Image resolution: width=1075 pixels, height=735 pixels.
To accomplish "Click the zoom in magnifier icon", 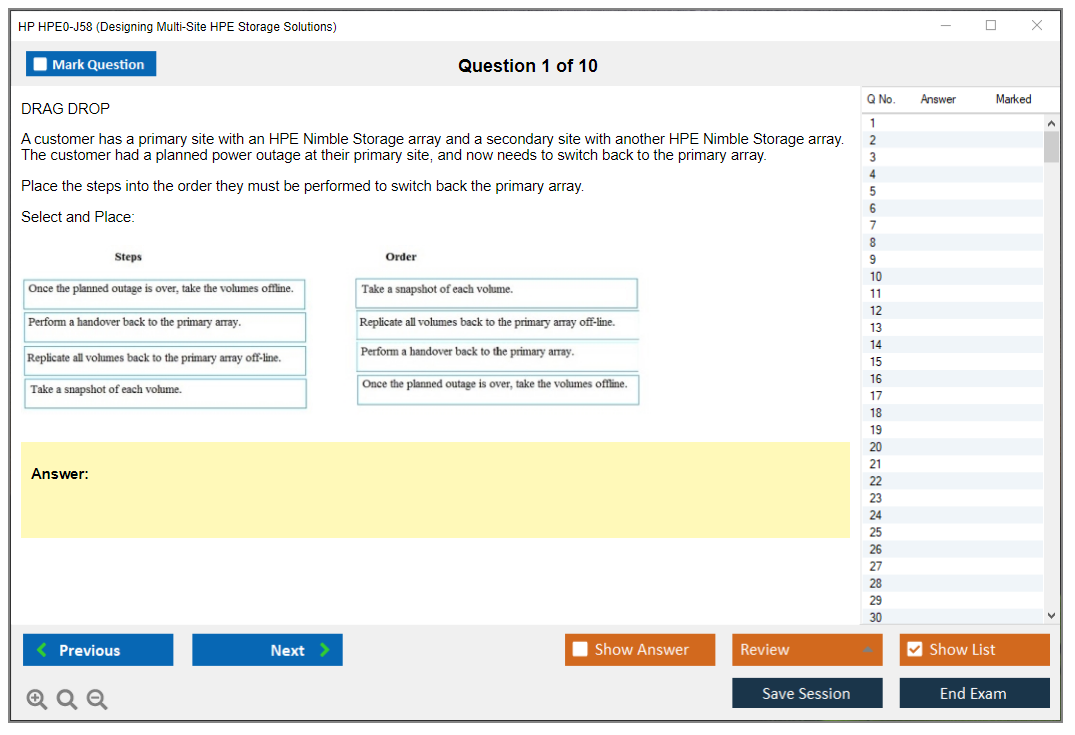I will pos(37,700).
